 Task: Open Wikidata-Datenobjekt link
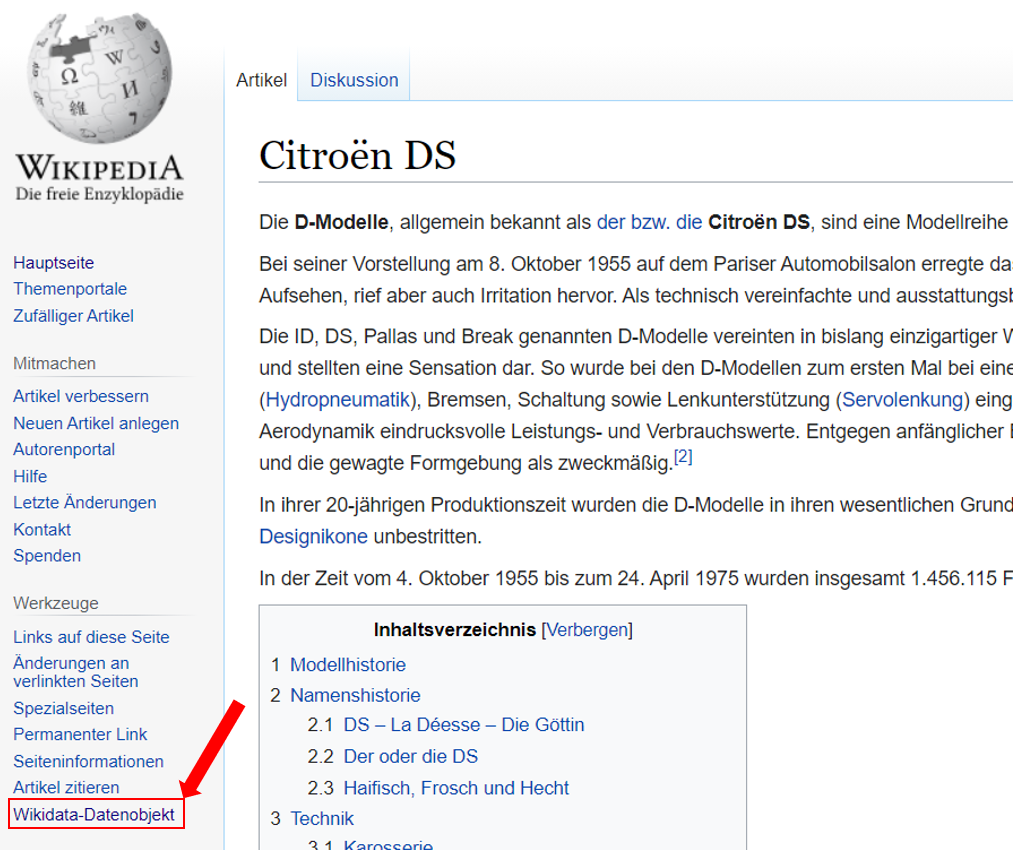point(94,814)
